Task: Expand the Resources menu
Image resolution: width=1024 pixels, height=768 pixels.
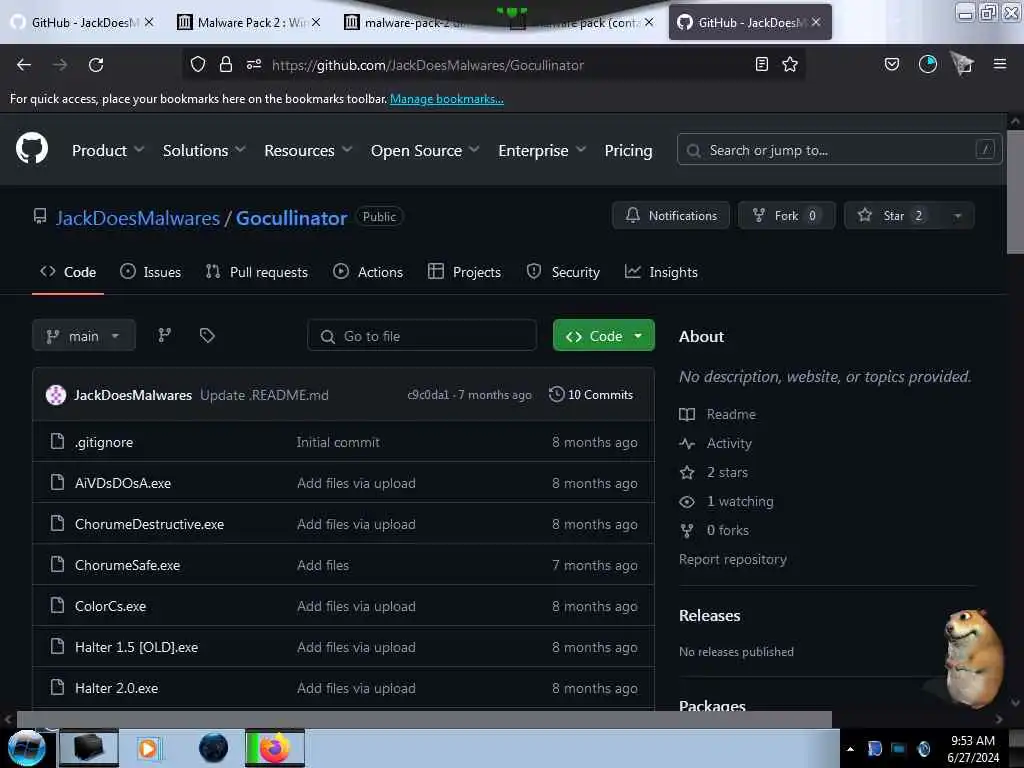Action: coord(308,150)
